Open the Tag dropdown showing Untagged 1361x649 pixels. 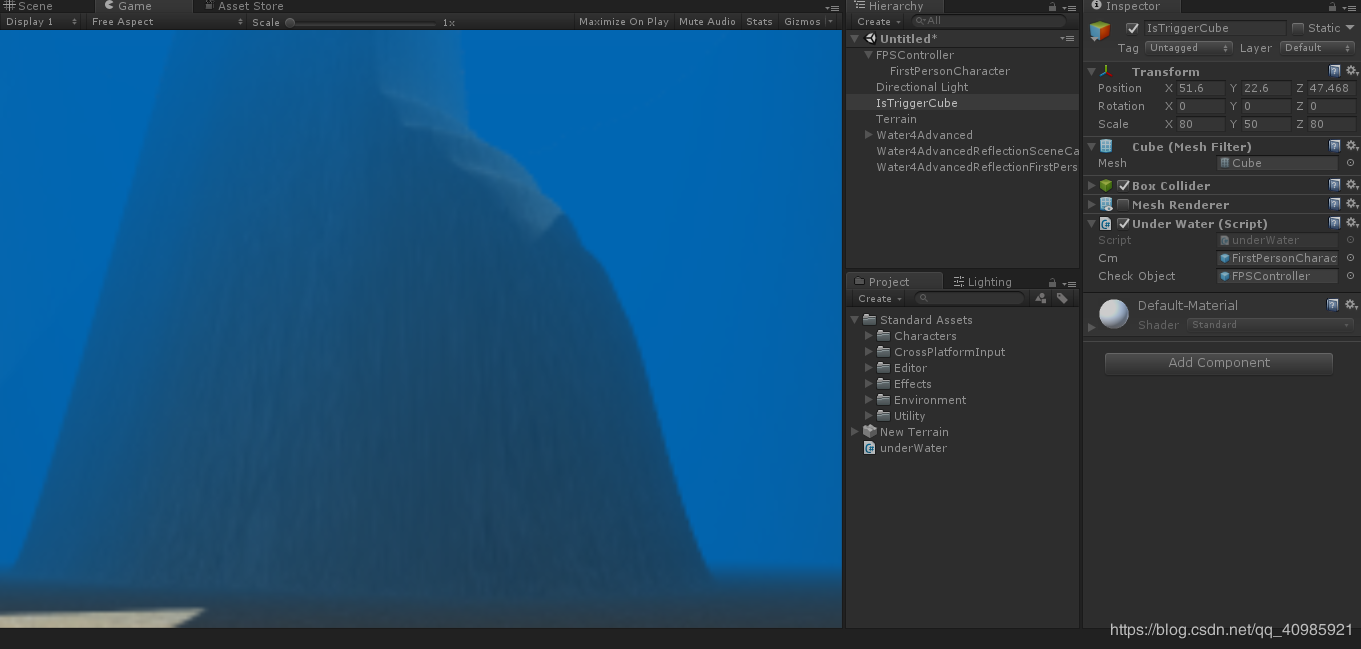click(x=1186, y=47)
